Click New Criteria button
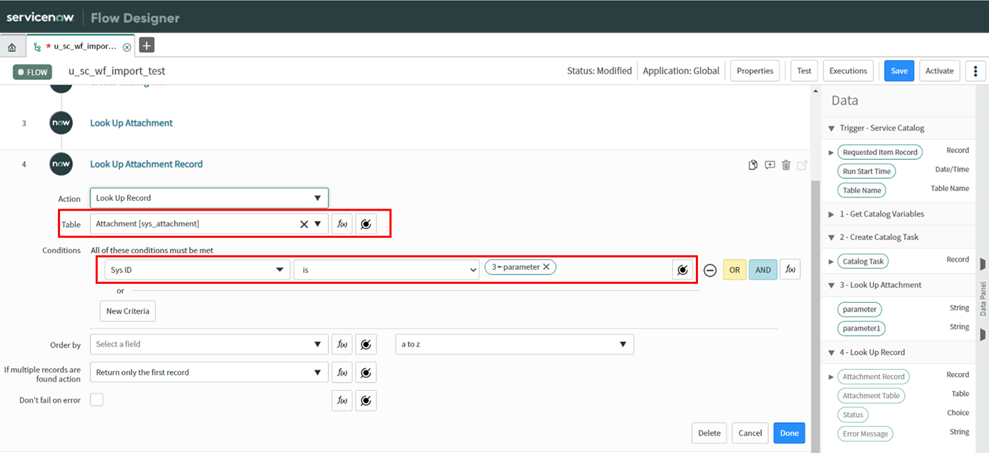Viewport: 989px width, 453px height. pos(128,311)
